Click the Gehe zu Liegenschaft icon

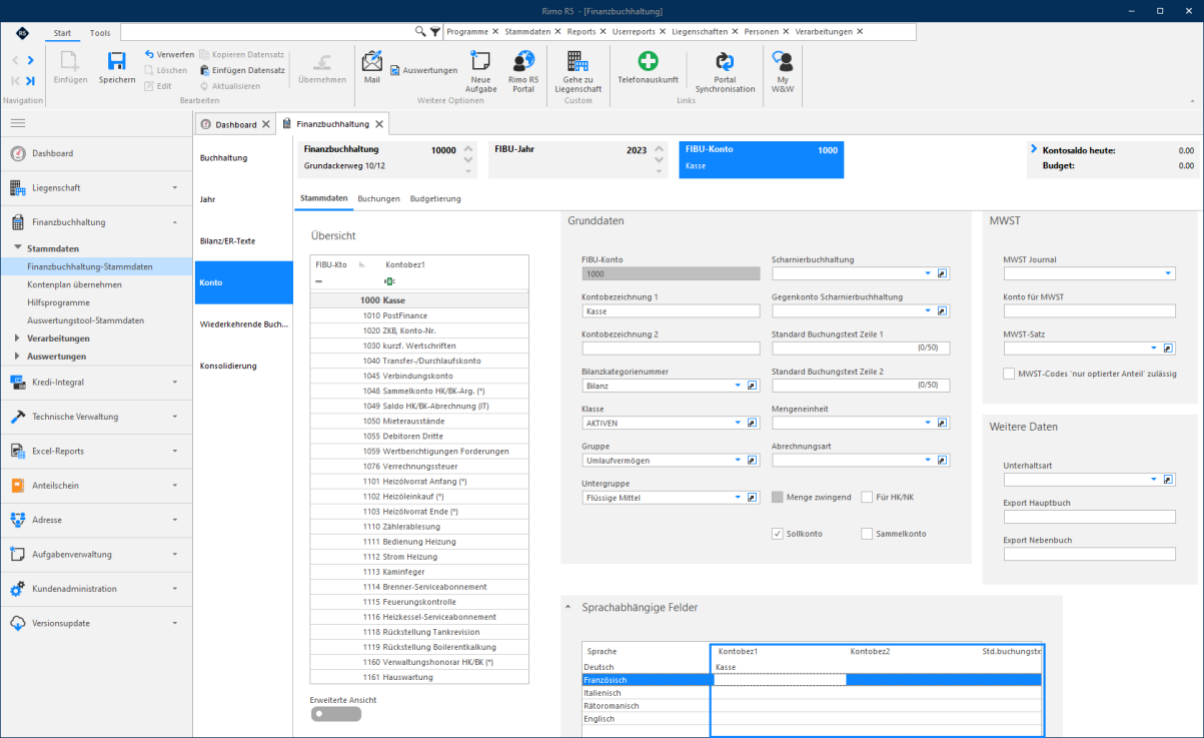coord(578,61)
